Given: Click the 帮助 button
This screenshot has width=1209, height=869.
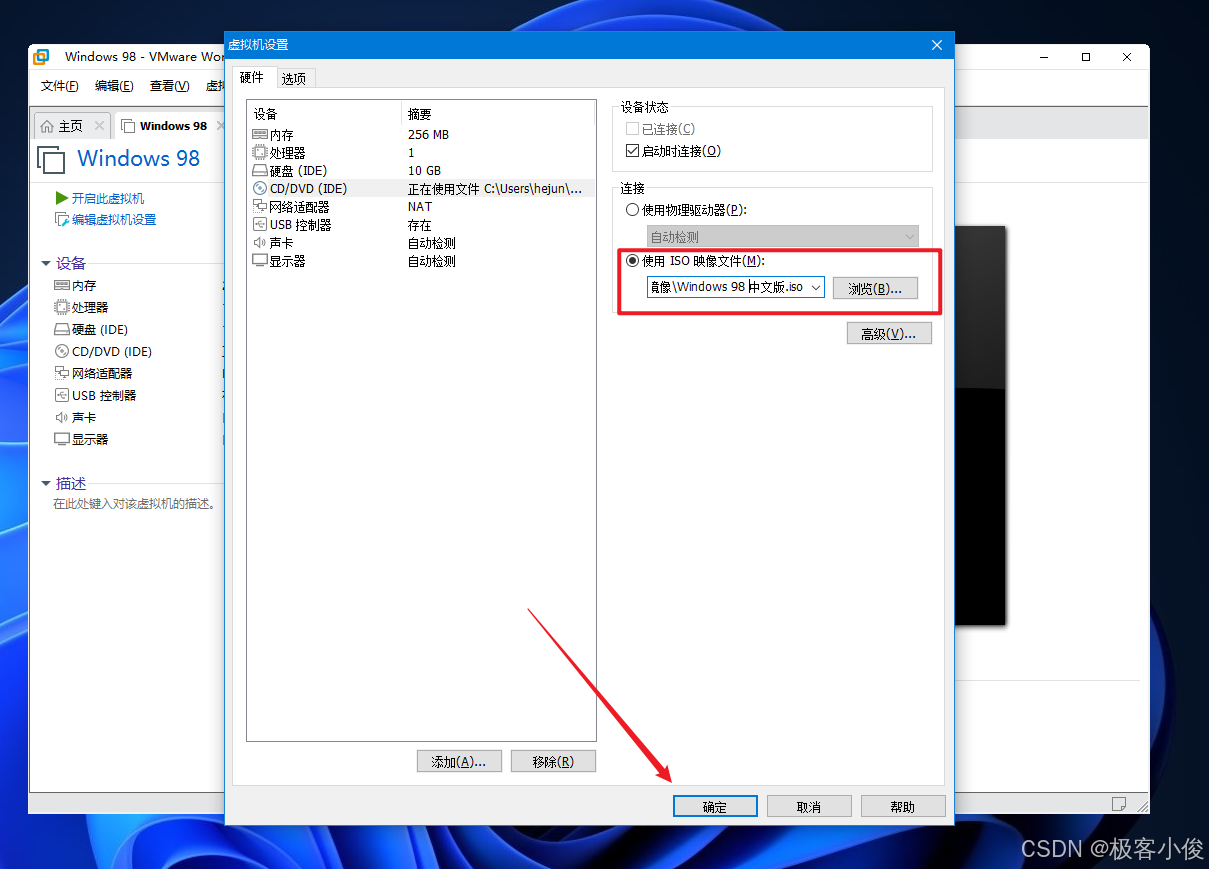Looking at the screenshot, I should 903,807.
